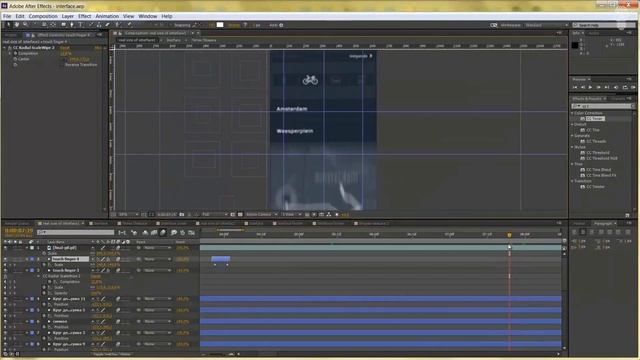
Task: Click the auto-keyframe stopwatch icon in timeline
Action: 182,233
